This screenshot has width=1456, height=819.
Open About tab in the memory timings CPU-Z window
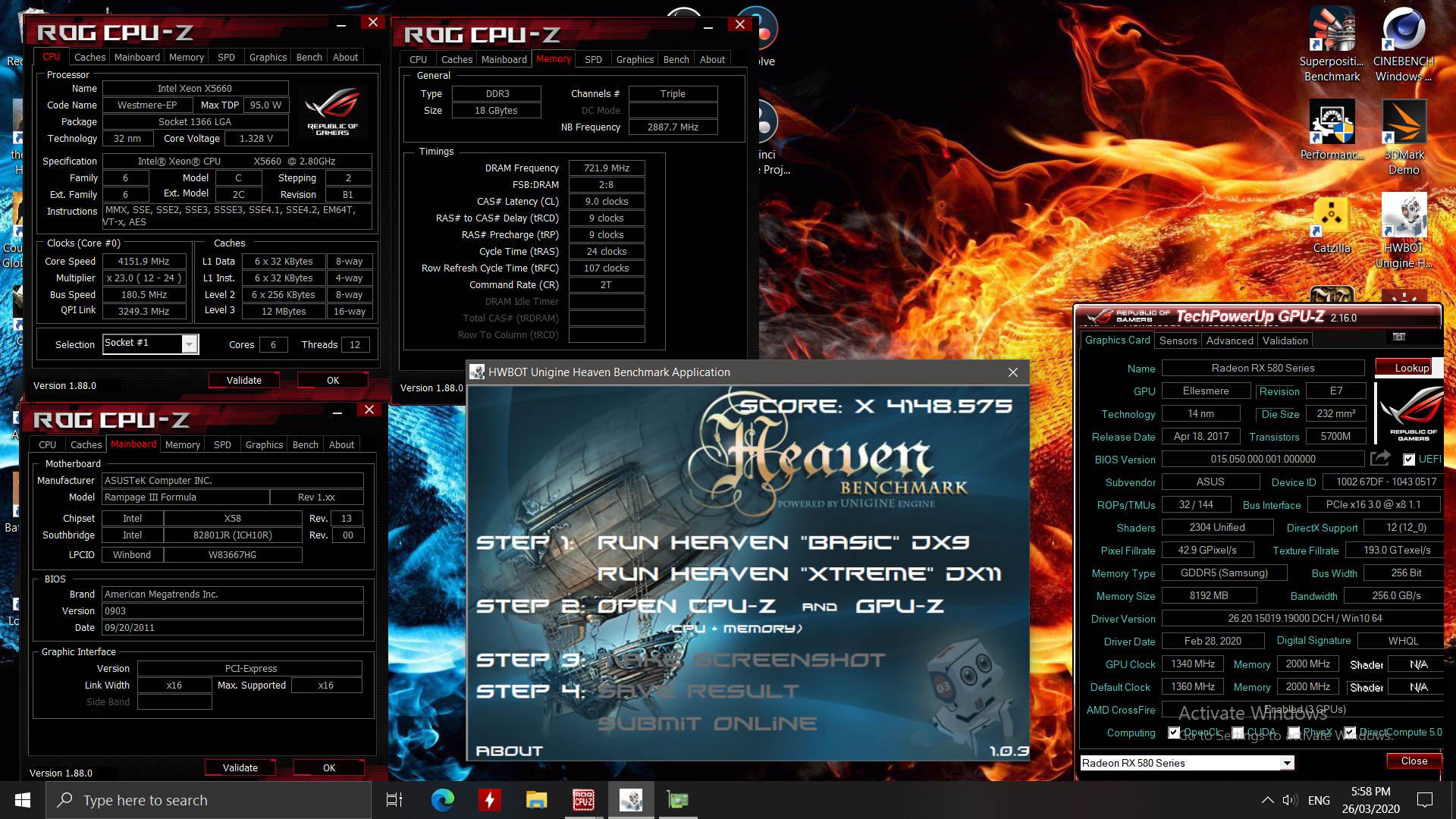point(712,59)
